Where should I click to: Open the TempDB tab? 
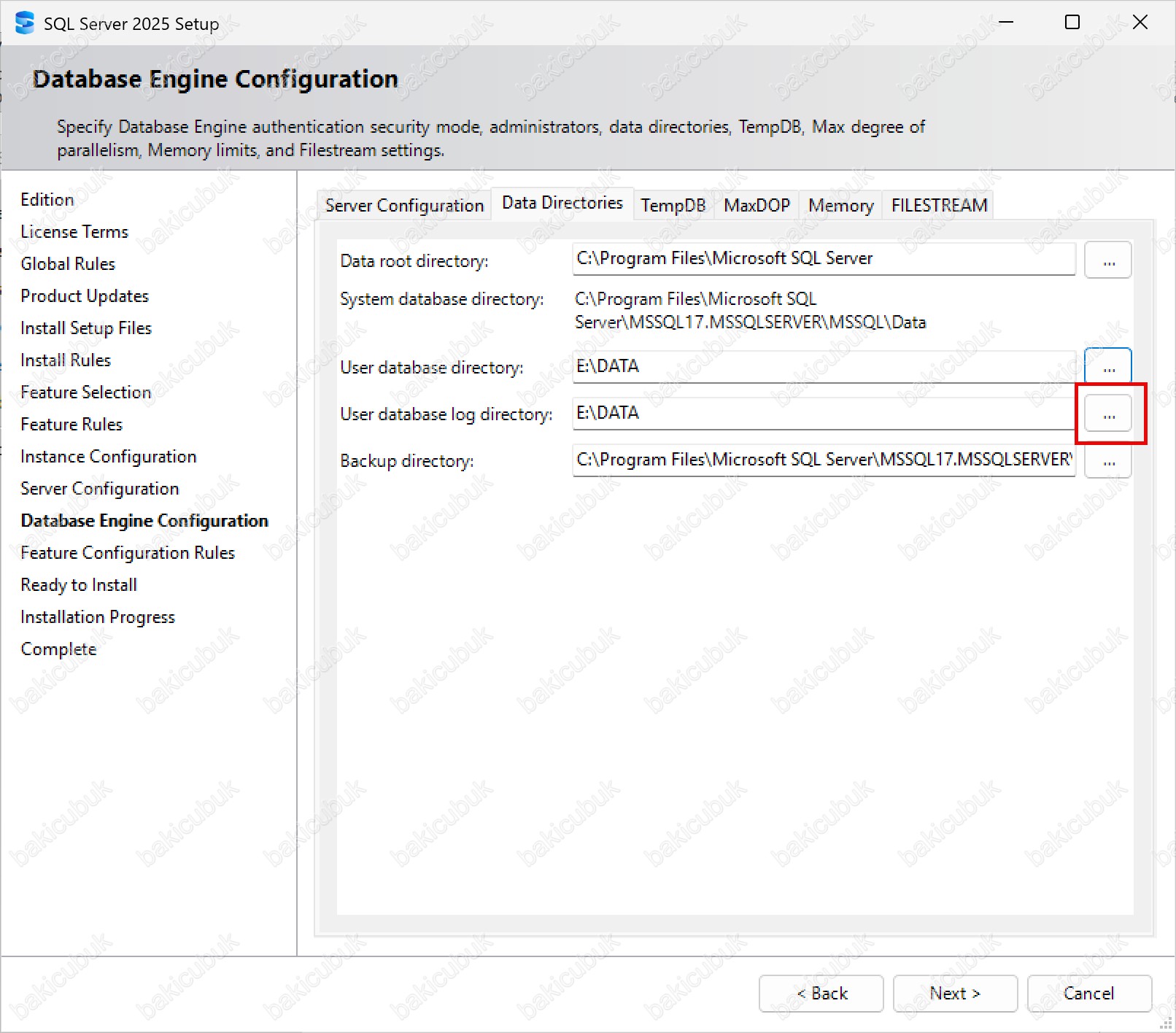click(673, 206)
